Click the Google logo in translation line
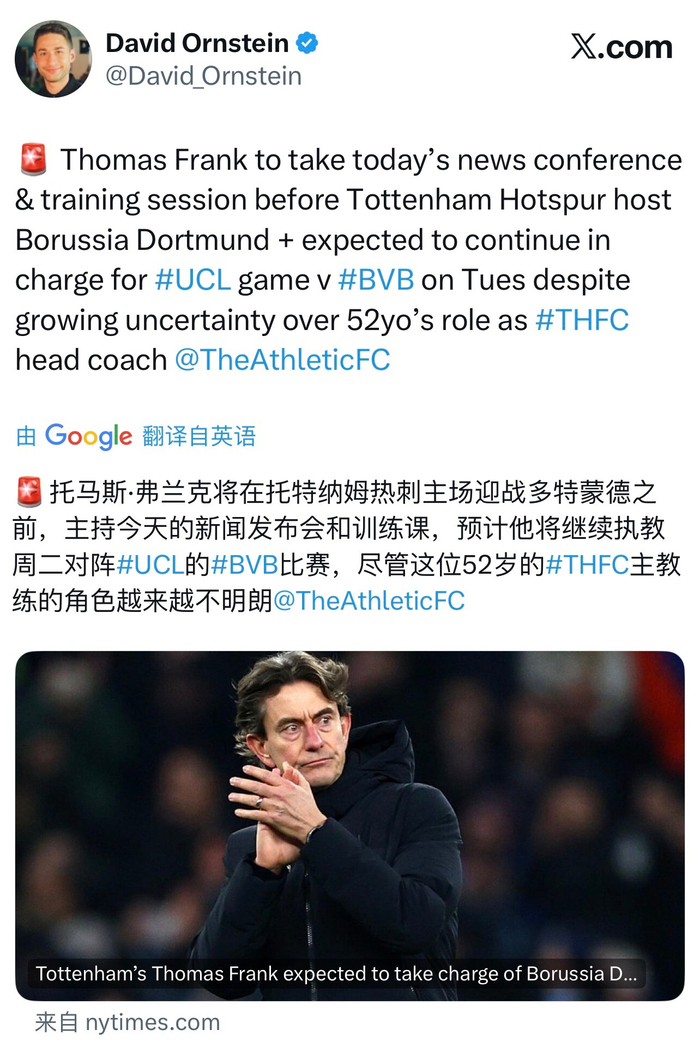The height and width of the screenshot is (1052, 700). [x=89, y=436]
